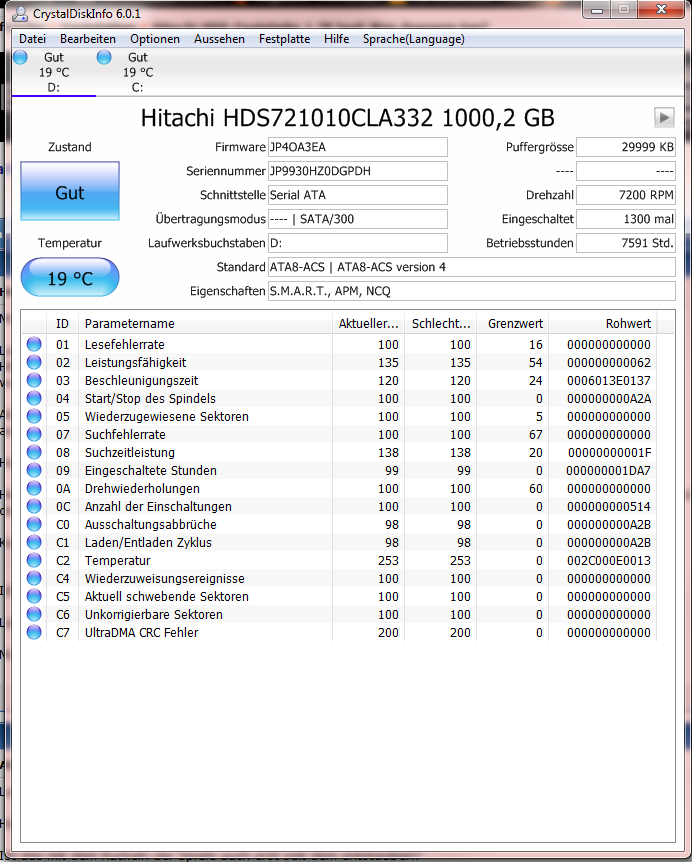692x862 pixels.
Task: Open the Aussehen menu
Action: (219, 39)
